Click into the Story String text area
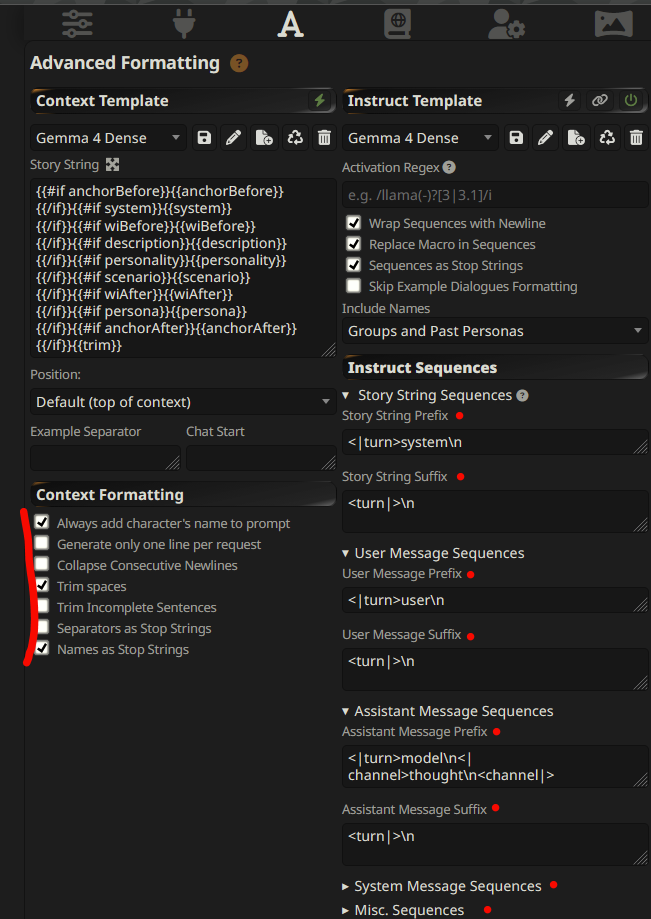The height and width of the screenshot is (919, 651). click(x=183, y=268)
